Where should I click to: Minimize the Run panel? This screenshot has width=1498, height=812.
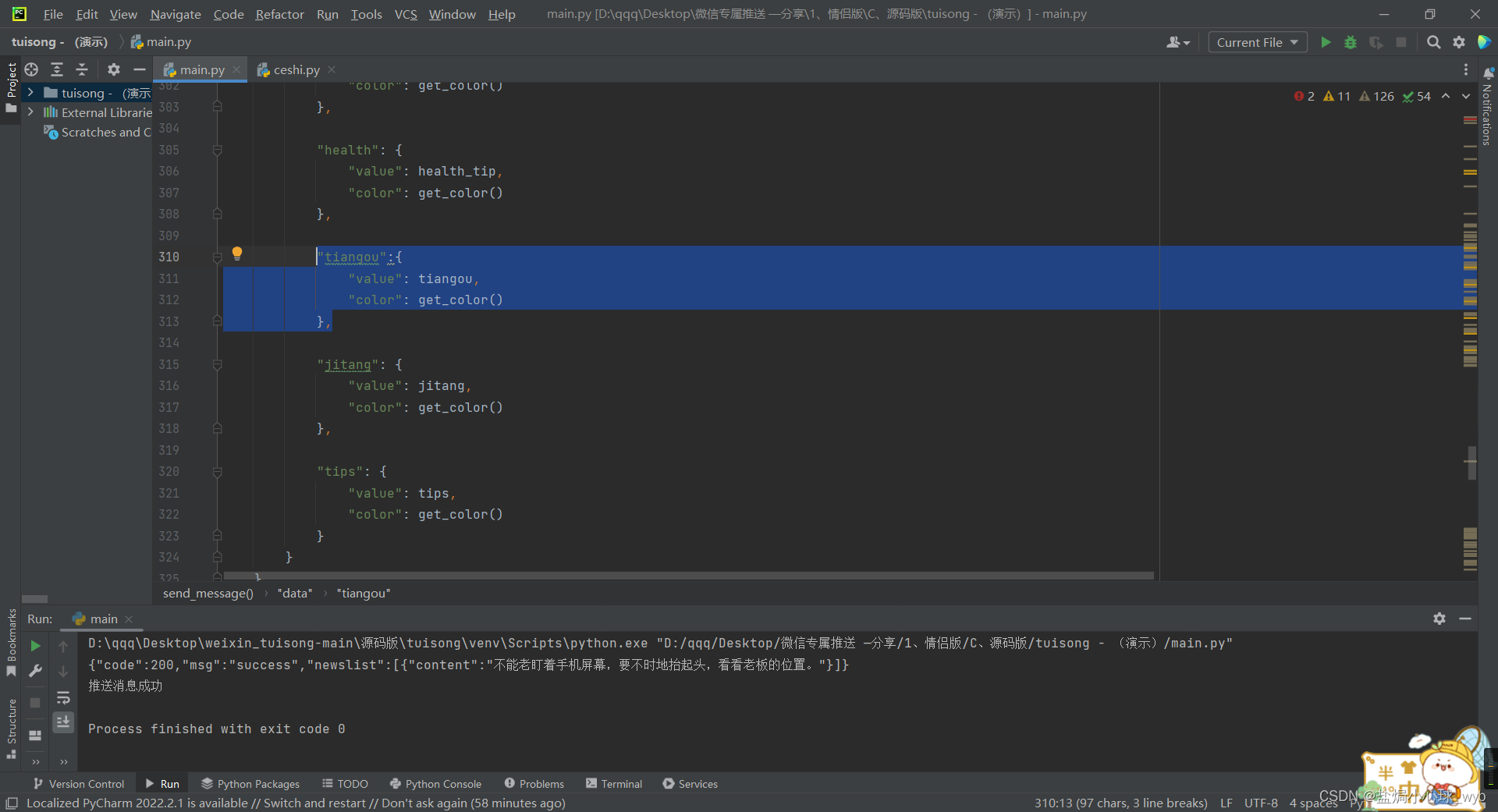(1465, 619)
